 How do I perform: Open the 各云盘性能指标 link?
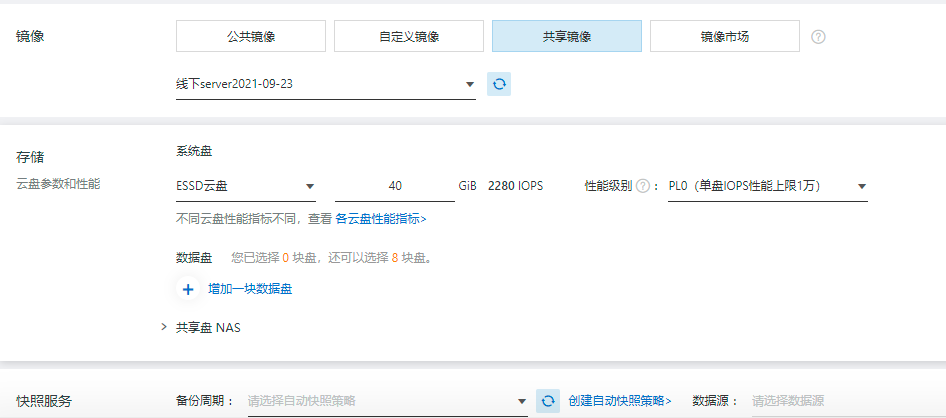(x=380, y=218)
